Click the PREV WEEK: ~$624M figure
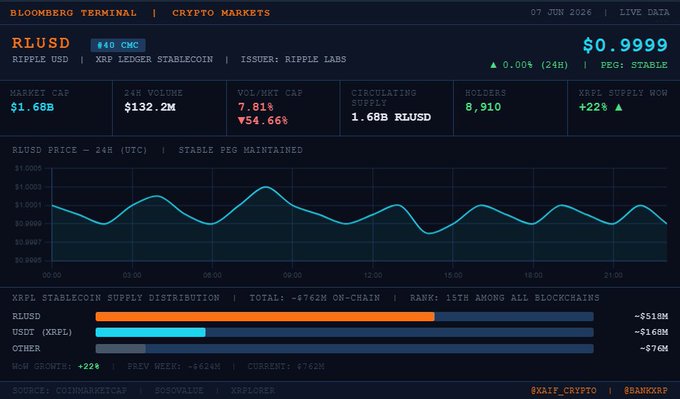 tap(173, 366)
